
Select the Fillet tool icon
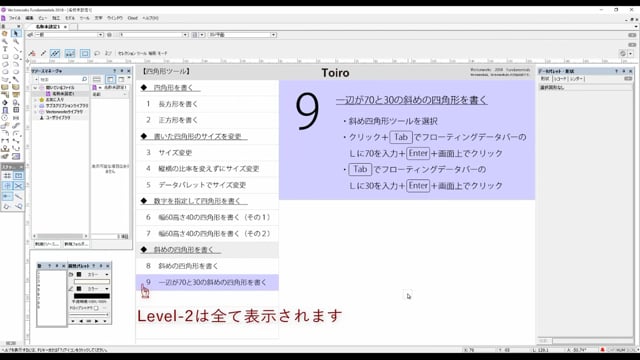coord(5,133)
